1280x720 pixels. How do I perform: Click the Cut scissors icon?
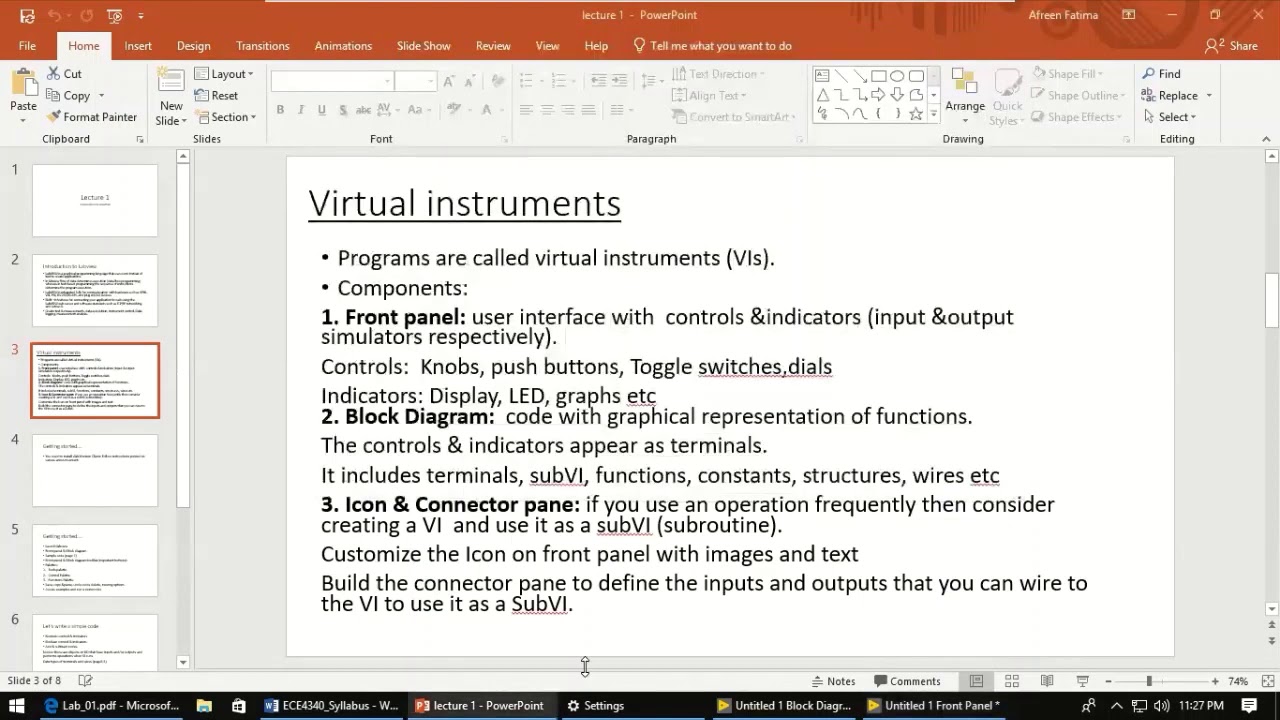(x=53, y=74)
